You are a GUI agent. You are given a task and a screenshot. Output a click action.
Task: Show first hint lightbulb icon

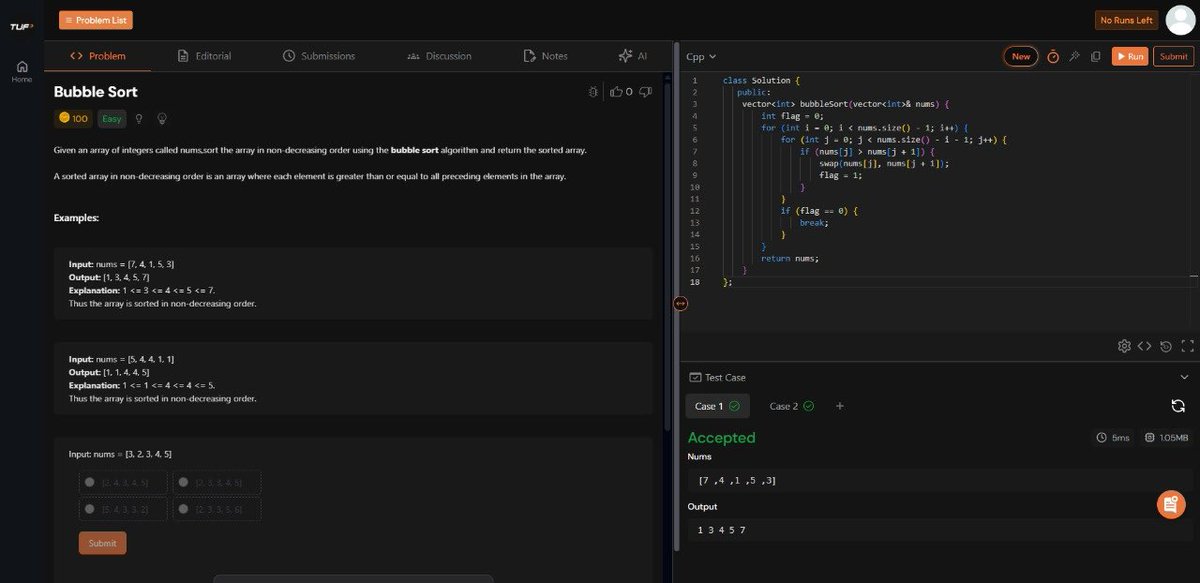139,119
